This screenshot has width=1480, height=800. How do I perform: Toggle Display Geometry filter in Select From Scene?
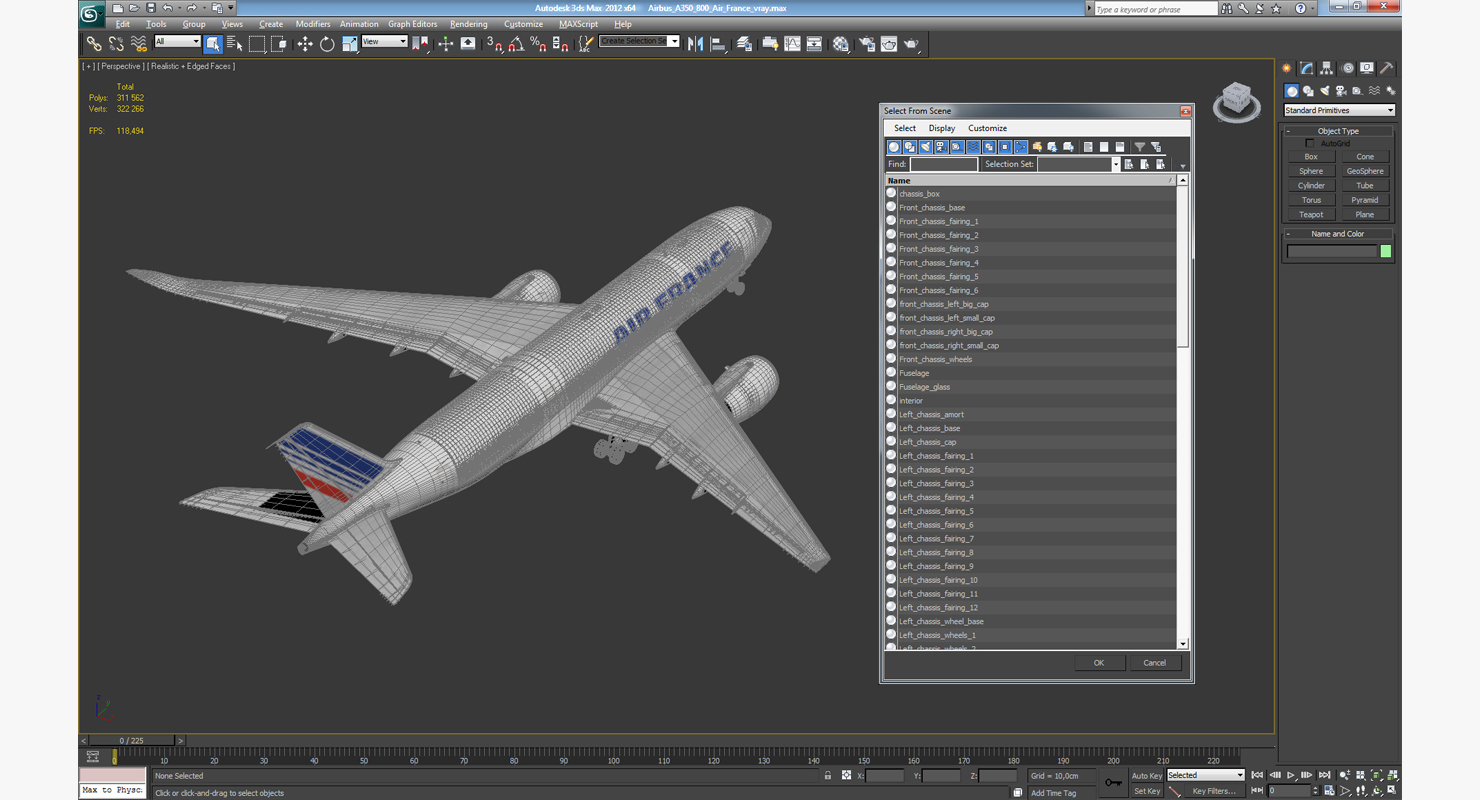click(x=894, y=147)
